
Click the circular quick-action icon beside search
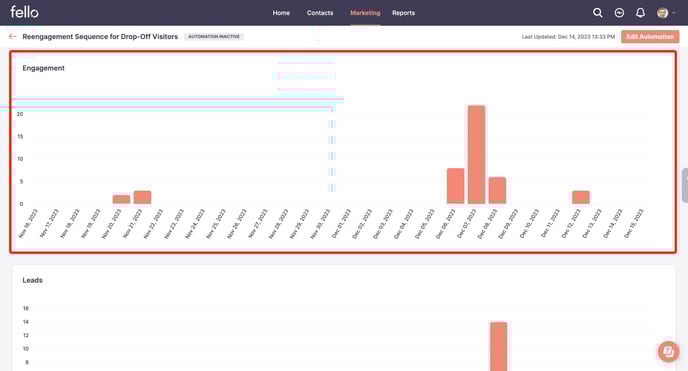(619, 13)
